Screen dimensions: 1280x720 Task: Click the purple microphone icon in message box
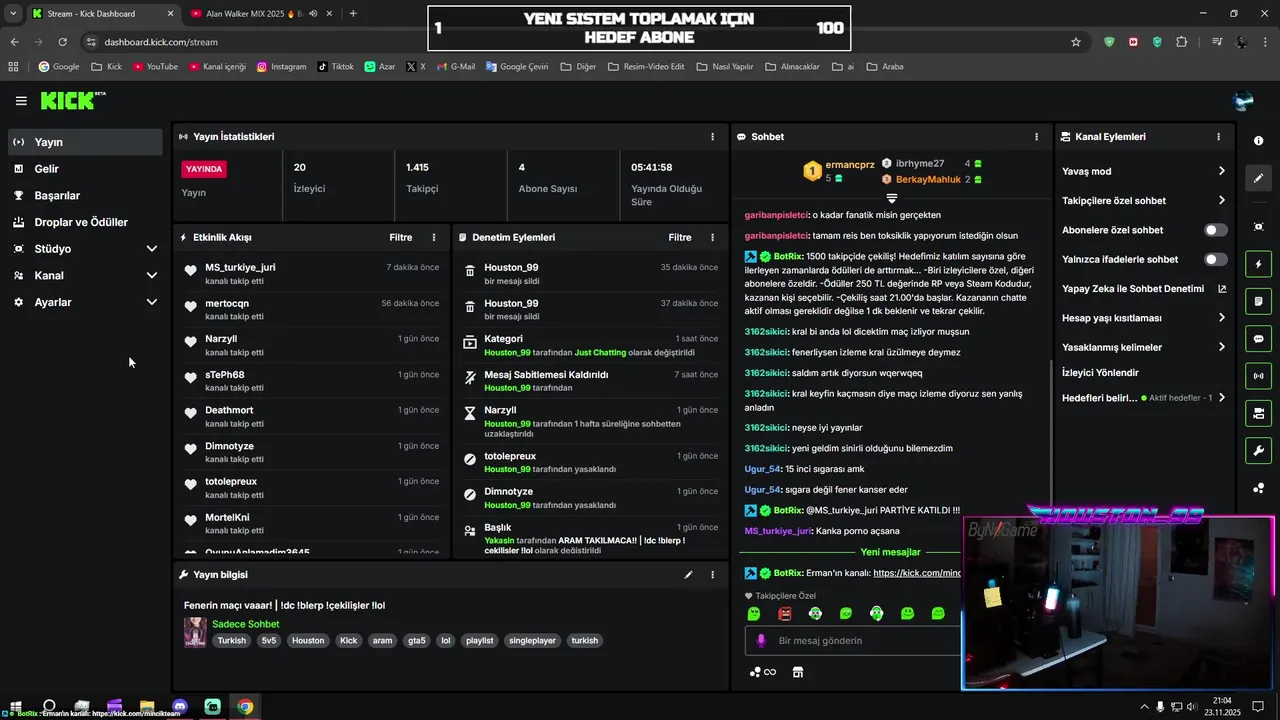click(x=761, y=641)
